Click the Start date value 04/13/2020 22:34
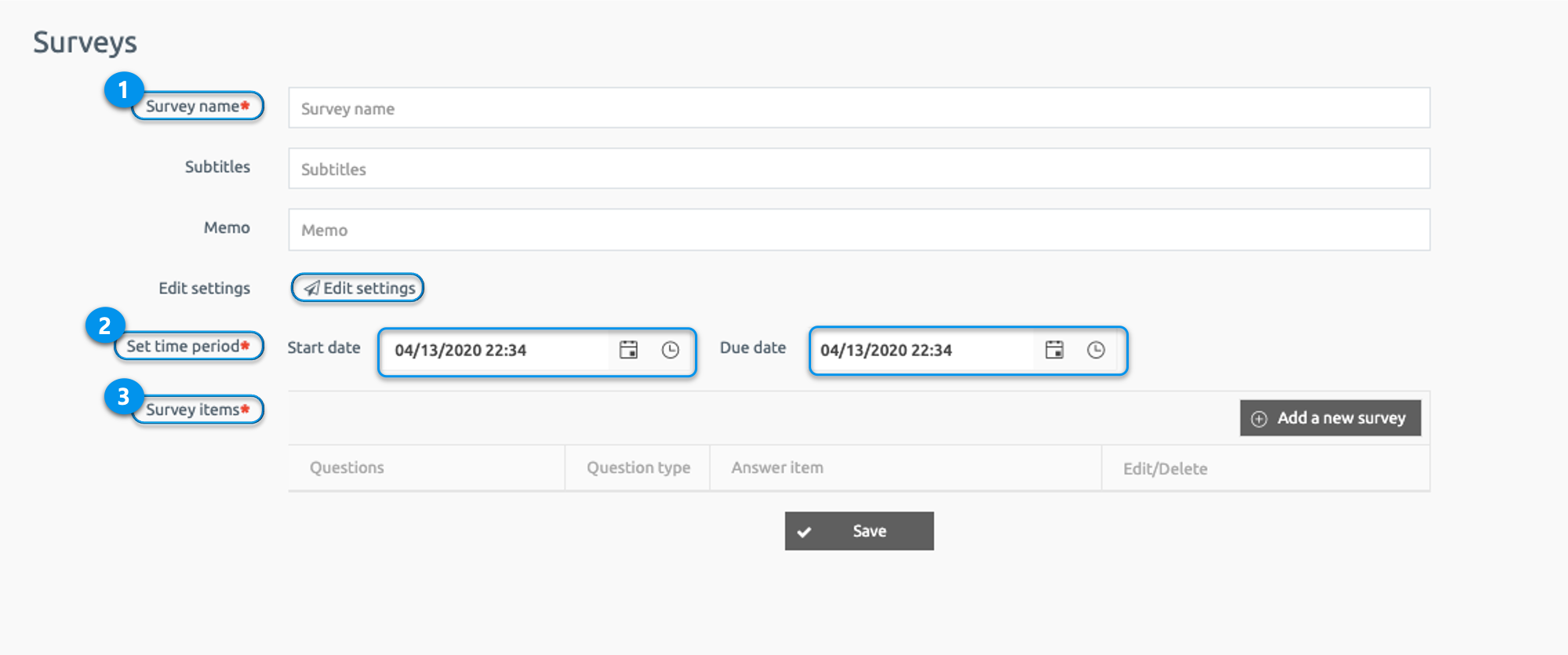 pos(460,351)
